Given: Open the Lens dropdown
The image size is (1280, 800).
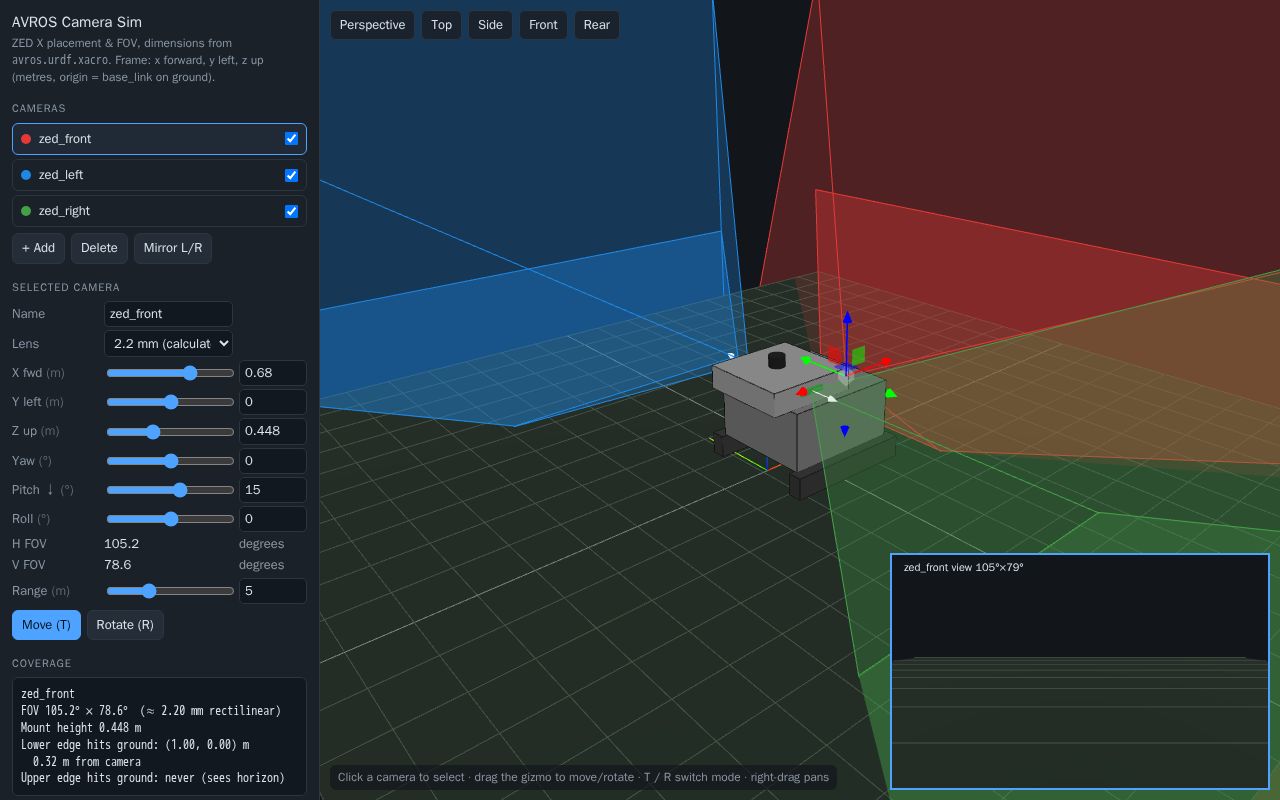Looking at the screenshot, I should click(x=168, y=344).
